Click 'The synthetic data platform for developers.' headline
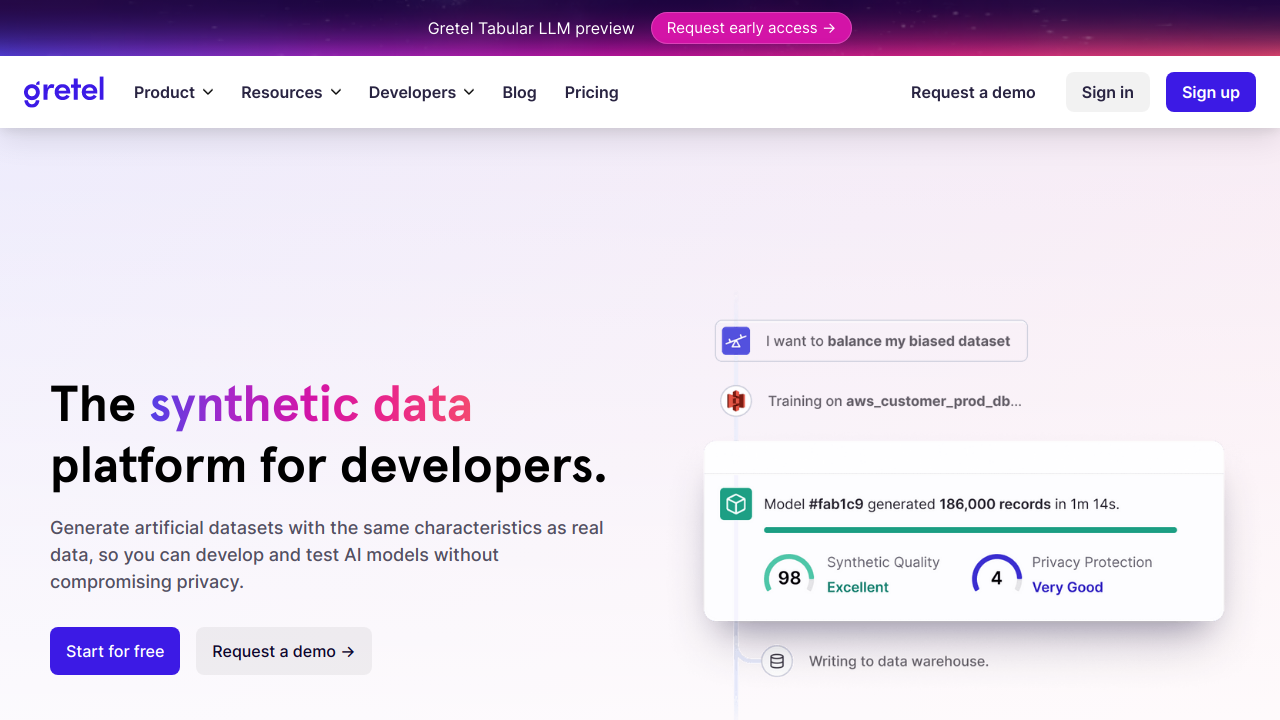The height and width of the screenshot is (720, 1280). click(329, 435)
